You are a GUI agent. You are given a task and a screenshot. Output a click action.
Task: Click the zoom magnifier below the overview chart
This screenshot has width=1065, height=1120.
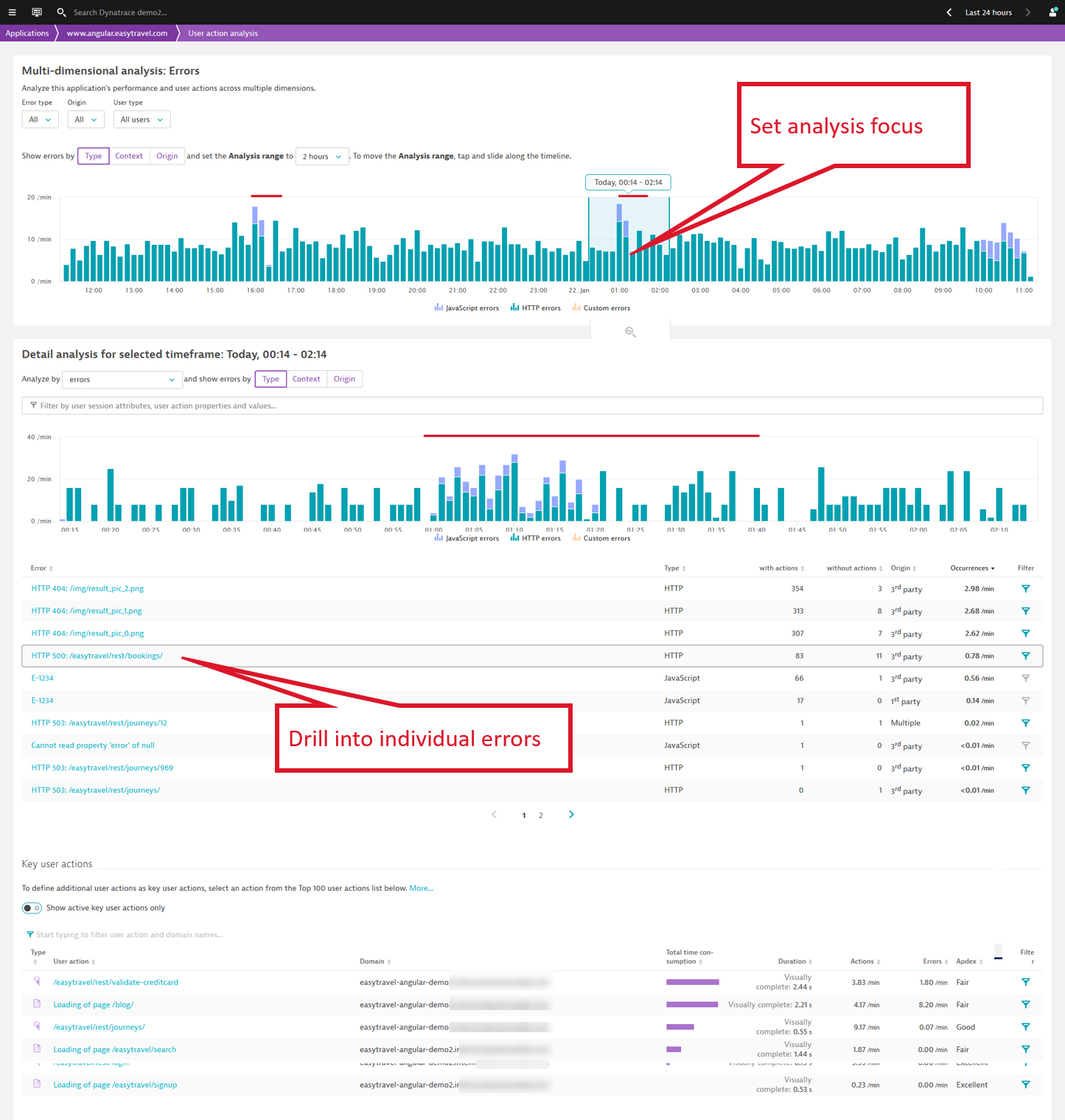(x=630, y=332)
